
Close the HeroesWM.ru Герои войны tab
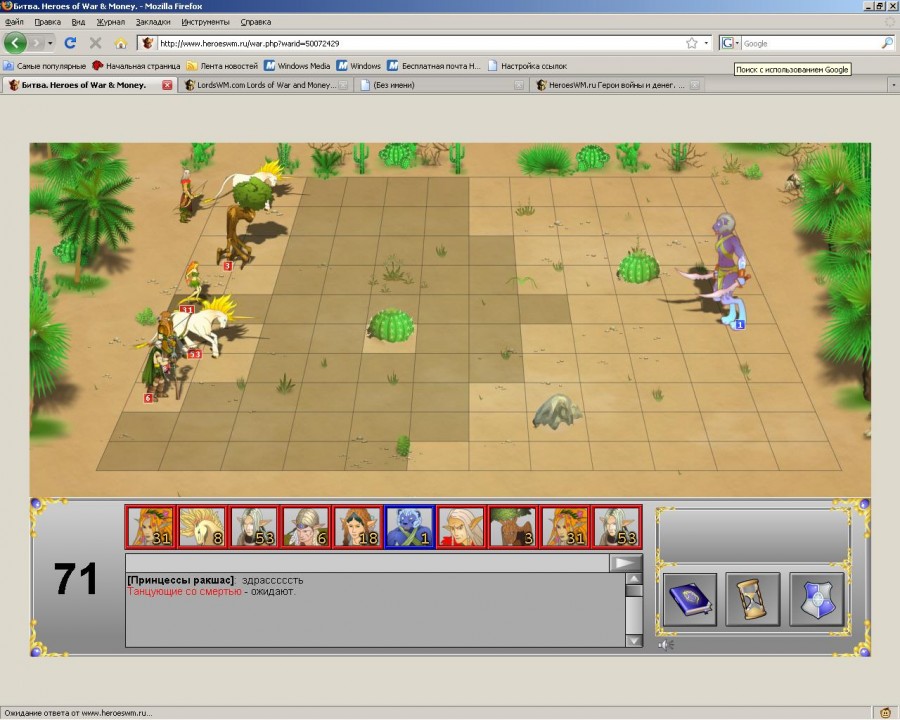click(x=695, y=85)
